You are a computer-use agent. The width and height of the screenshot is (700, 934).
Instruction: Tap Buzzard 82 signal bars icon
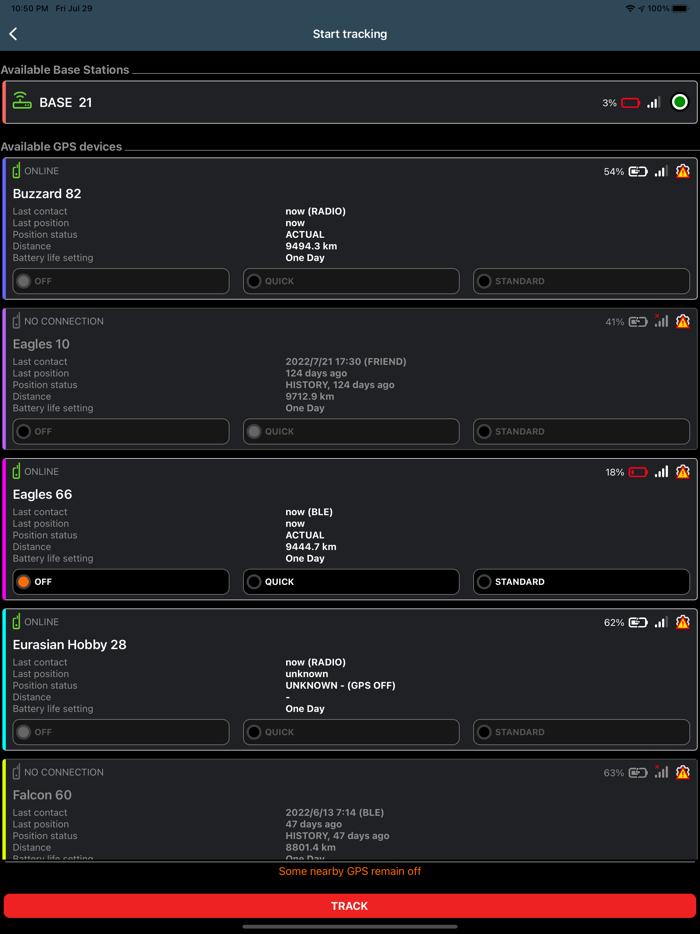(x=661, y=172)
